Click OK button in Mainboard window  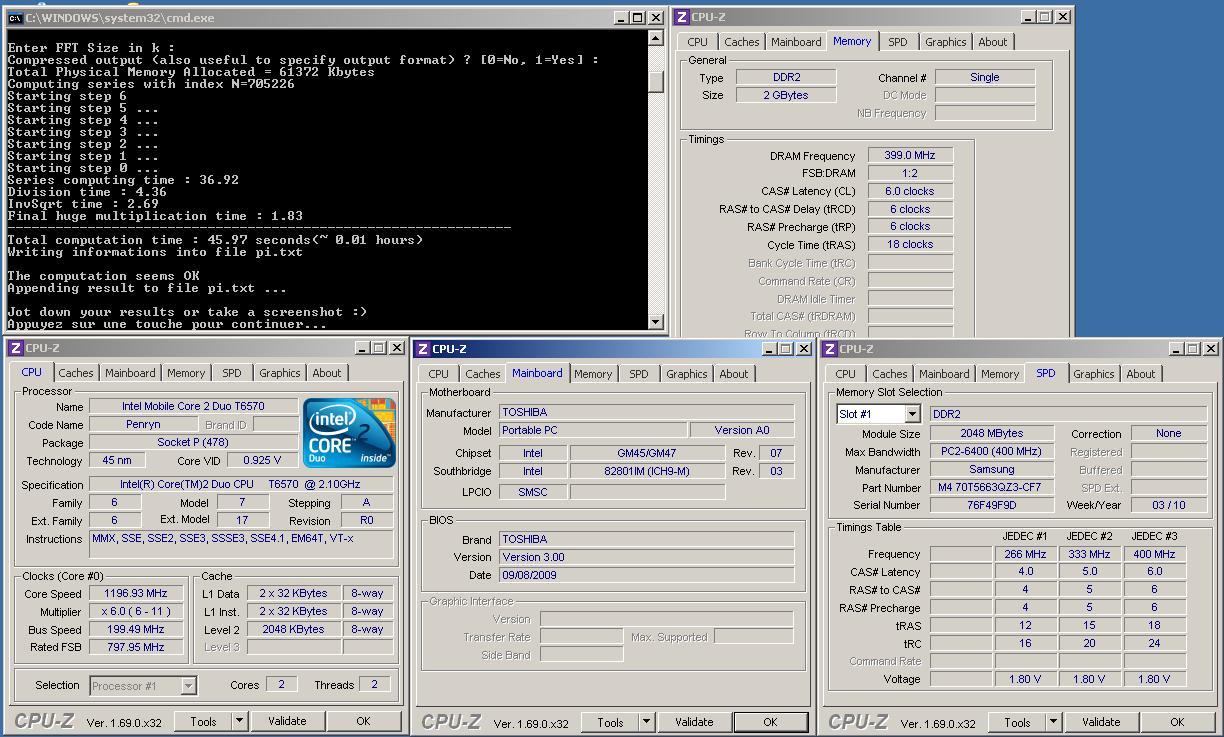tap(770, 721)
